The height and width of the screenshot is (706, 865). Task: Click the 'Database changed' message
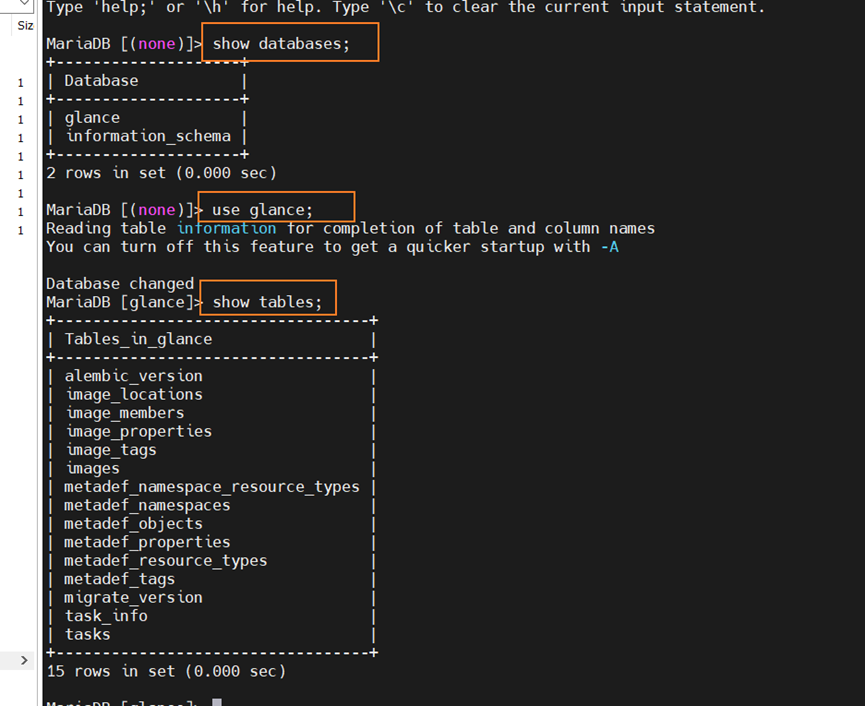click(120, 284)
